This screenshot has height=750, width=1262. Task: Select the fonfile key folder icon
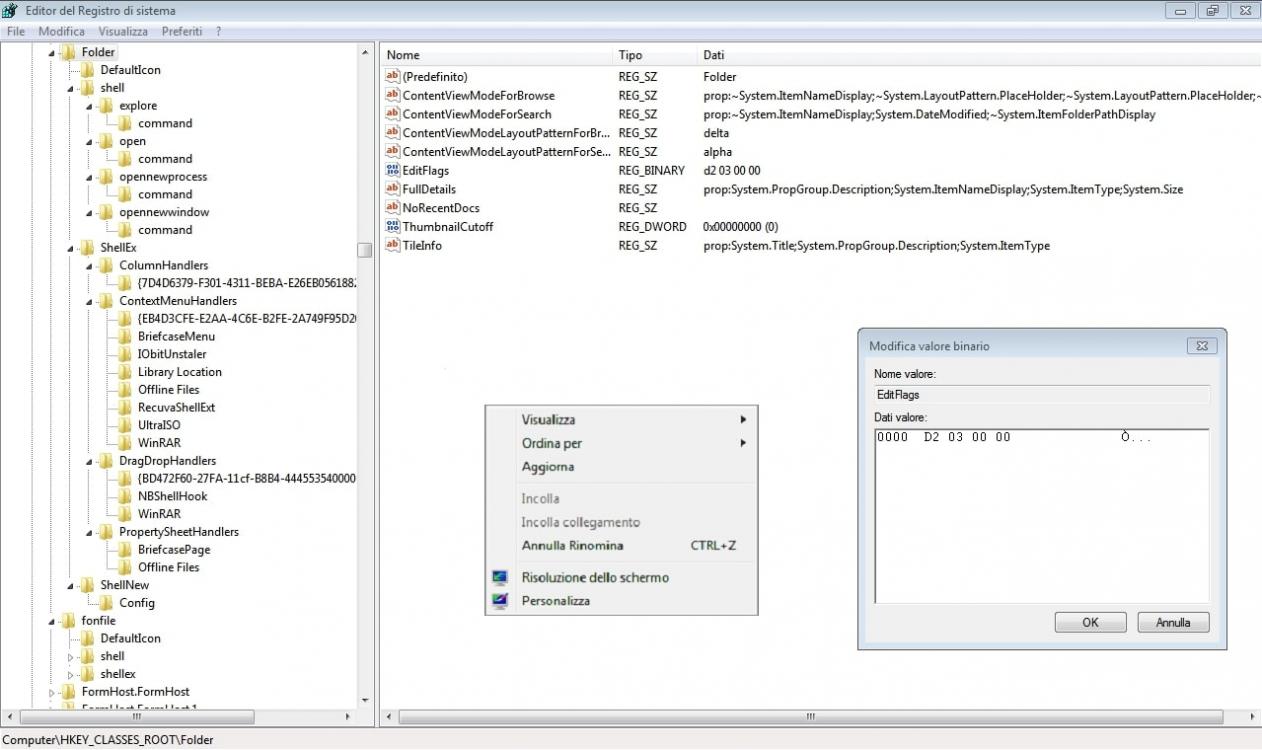point(68,621)
